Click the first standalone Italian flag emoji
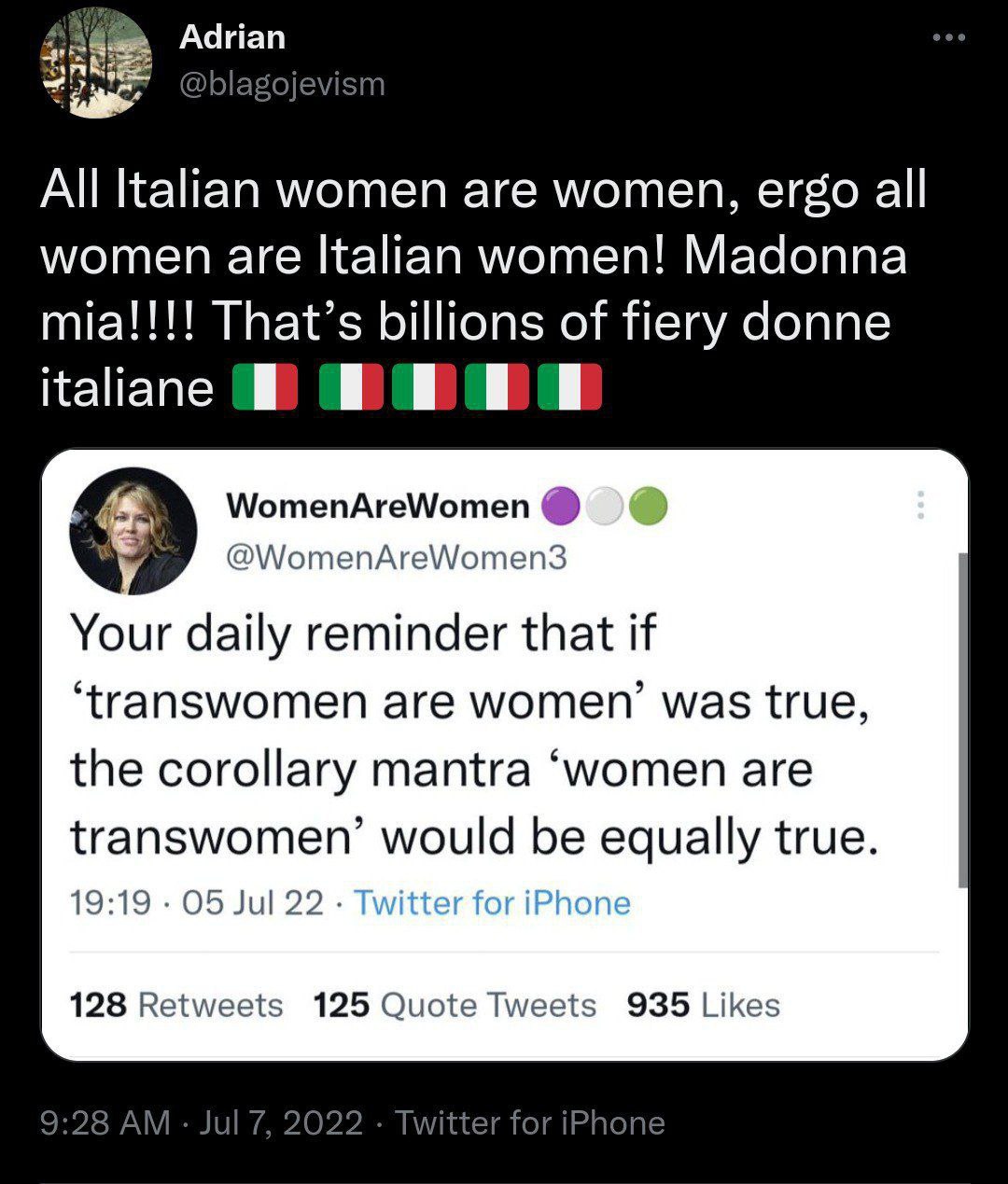 pos(264,388)
